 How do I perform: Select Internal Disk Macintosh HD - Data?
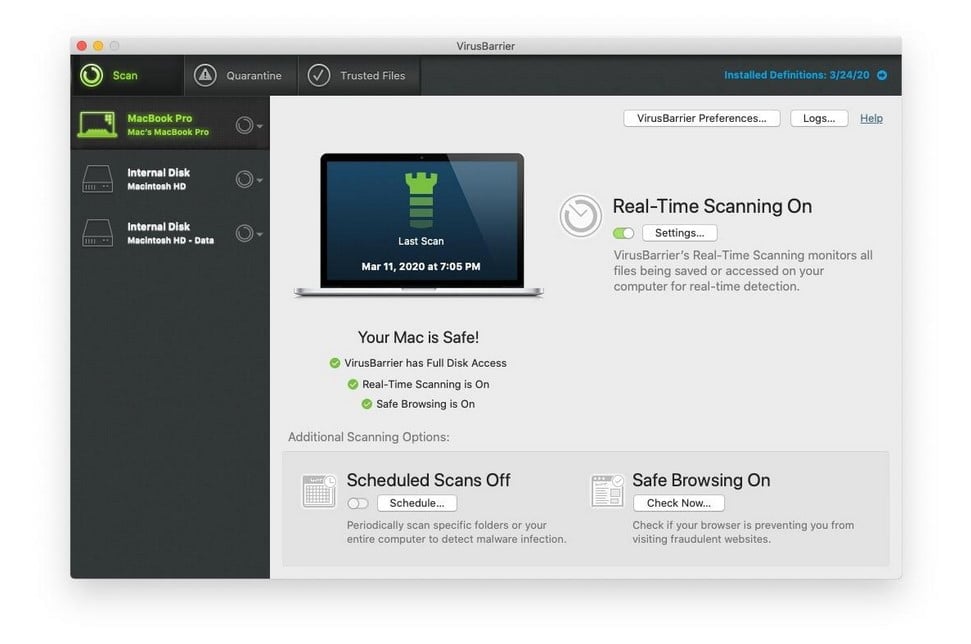pyautogui.click(x=170, y=233)
